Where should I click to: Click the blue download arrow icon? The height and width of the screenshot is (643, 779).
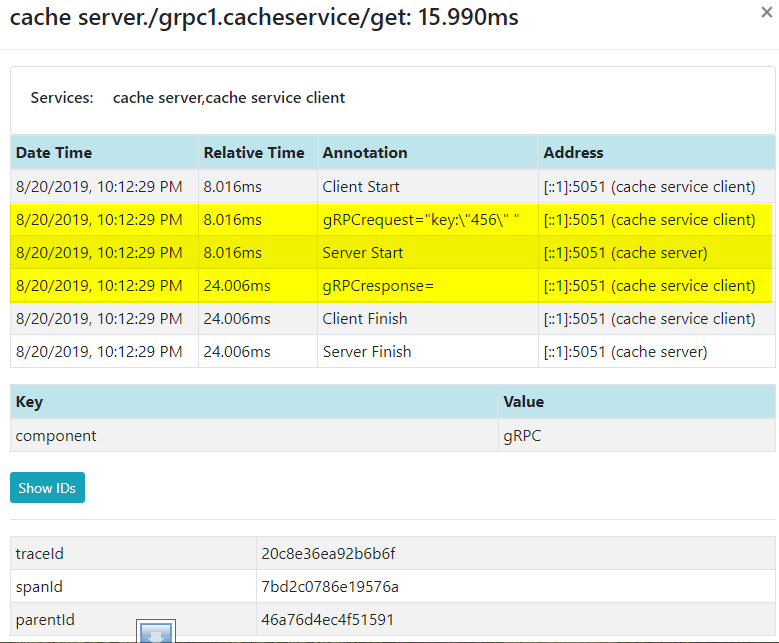click(156, 632)
